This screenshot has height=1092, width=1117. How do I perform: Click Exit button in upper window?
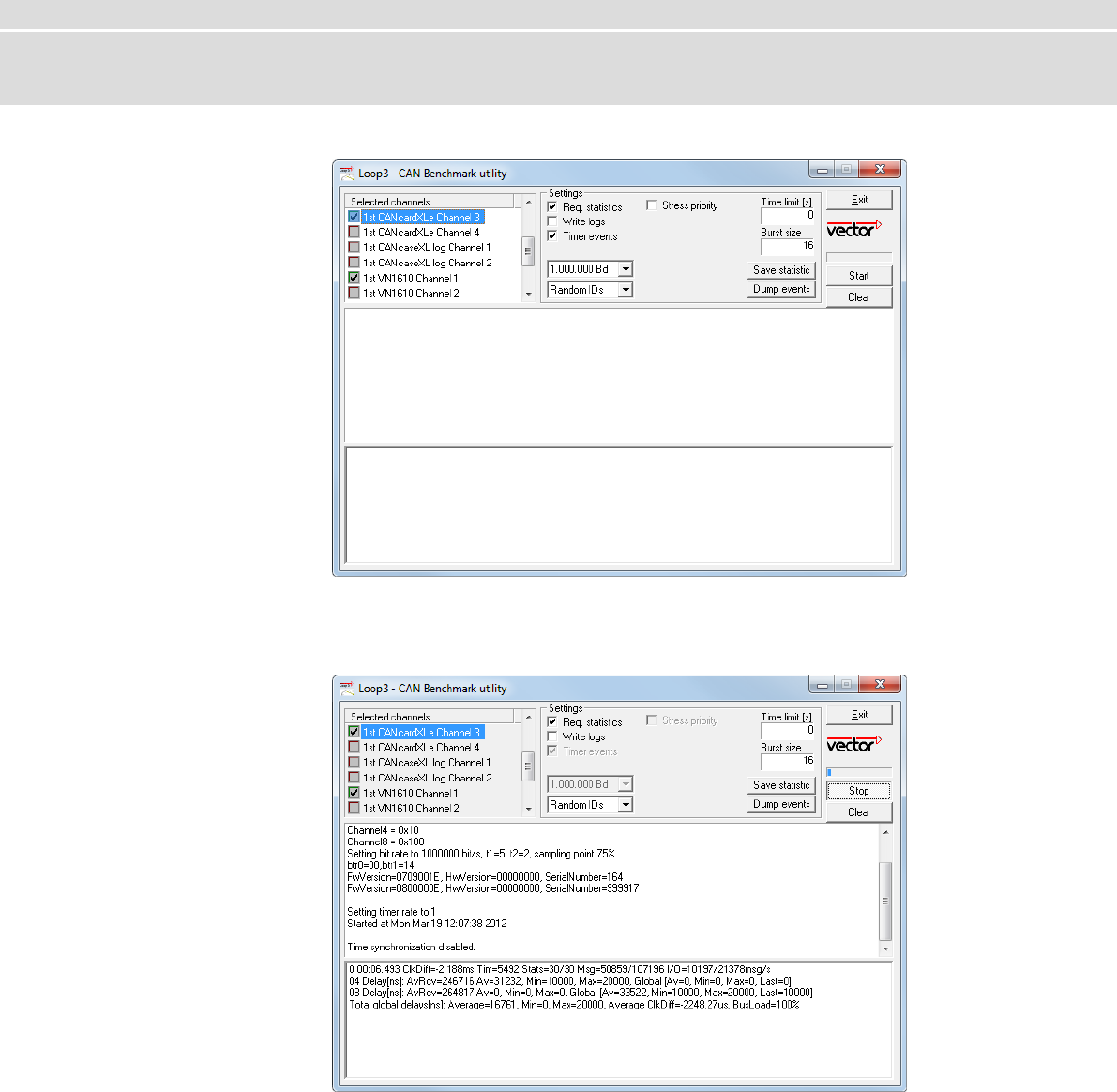pyautogui.click(x=859, y=200)
